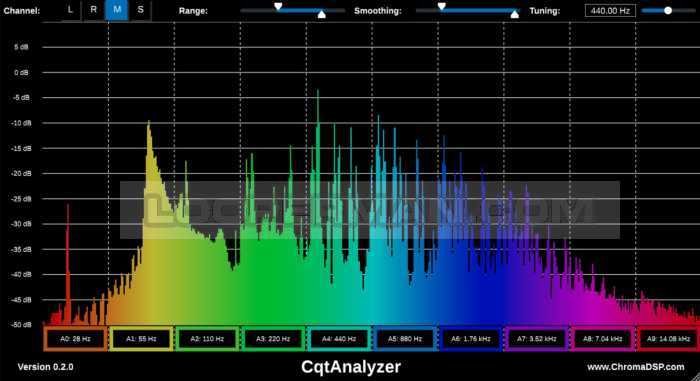The height and width of the screenshot is (381, 700).
Task: Click the A5: 880 Hz octave label
Action: click(405, 339)
